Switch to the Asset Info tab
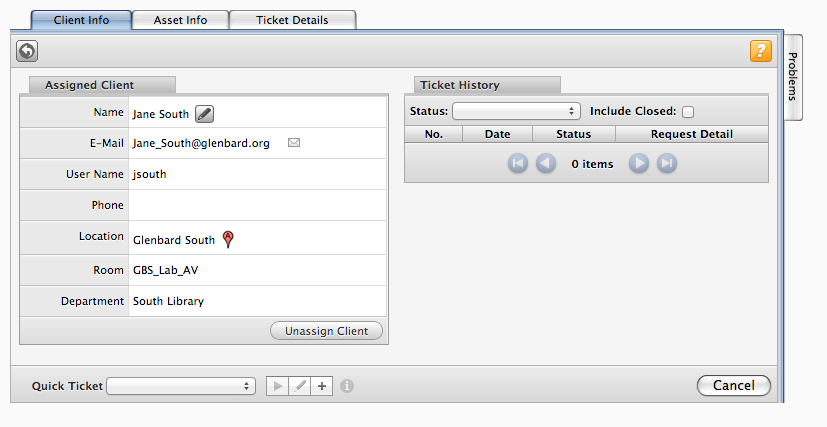Viewport: 827px width, 427px height. click(180, 20)
